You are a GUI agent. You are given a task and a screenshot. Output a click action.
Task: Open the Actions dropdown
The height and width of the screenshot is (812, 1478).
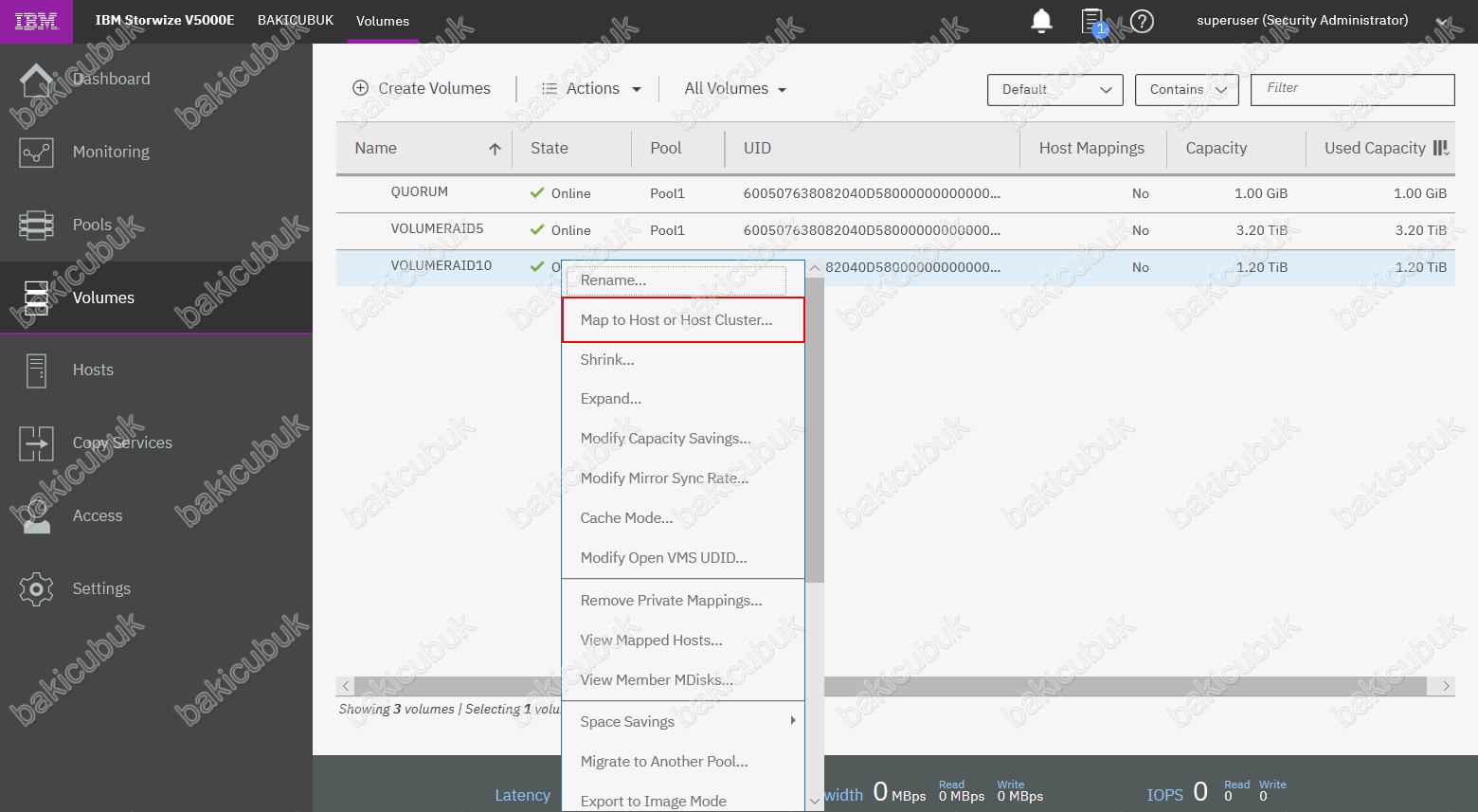point(591,88)
